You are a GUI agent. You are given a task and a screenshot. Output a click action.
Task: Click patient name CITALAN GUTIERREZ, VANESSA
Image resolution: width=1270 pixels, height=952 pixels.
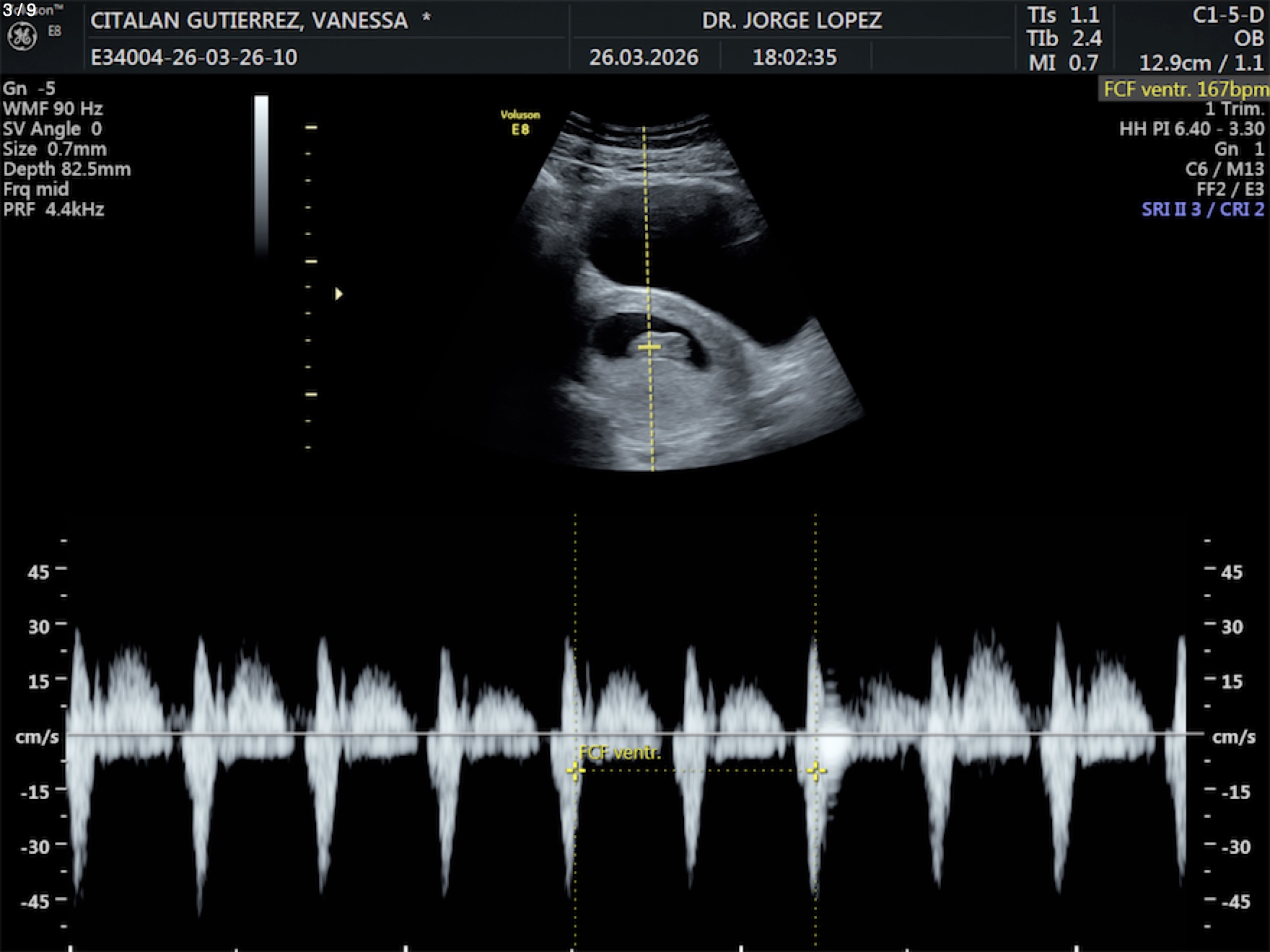tap(249, 20)
